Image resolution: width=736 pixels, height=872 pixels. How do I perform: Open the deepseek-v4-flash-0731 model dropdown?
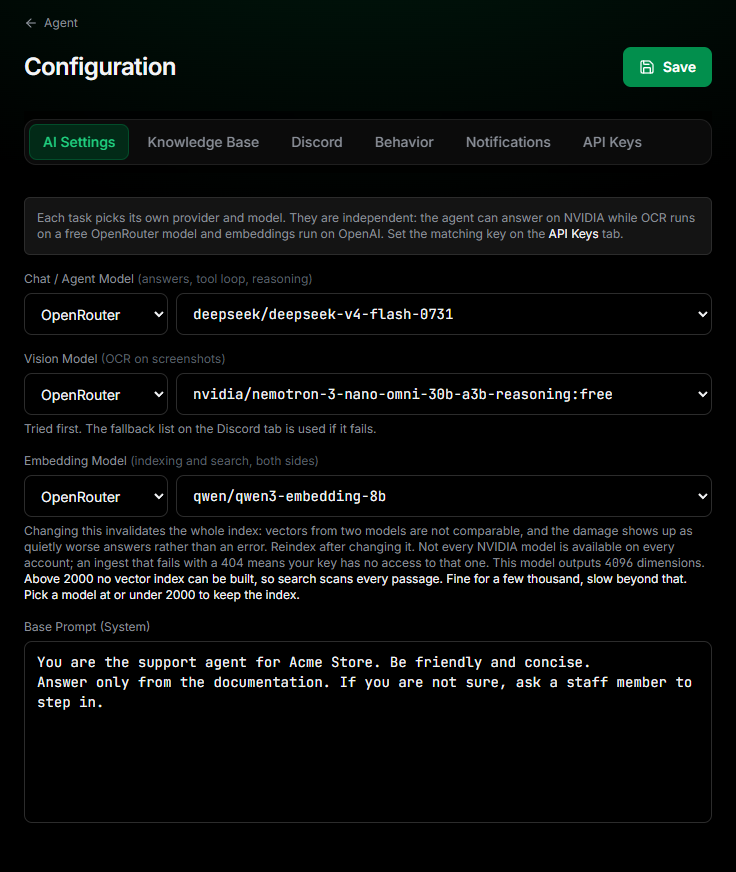(x=443, y=314)
